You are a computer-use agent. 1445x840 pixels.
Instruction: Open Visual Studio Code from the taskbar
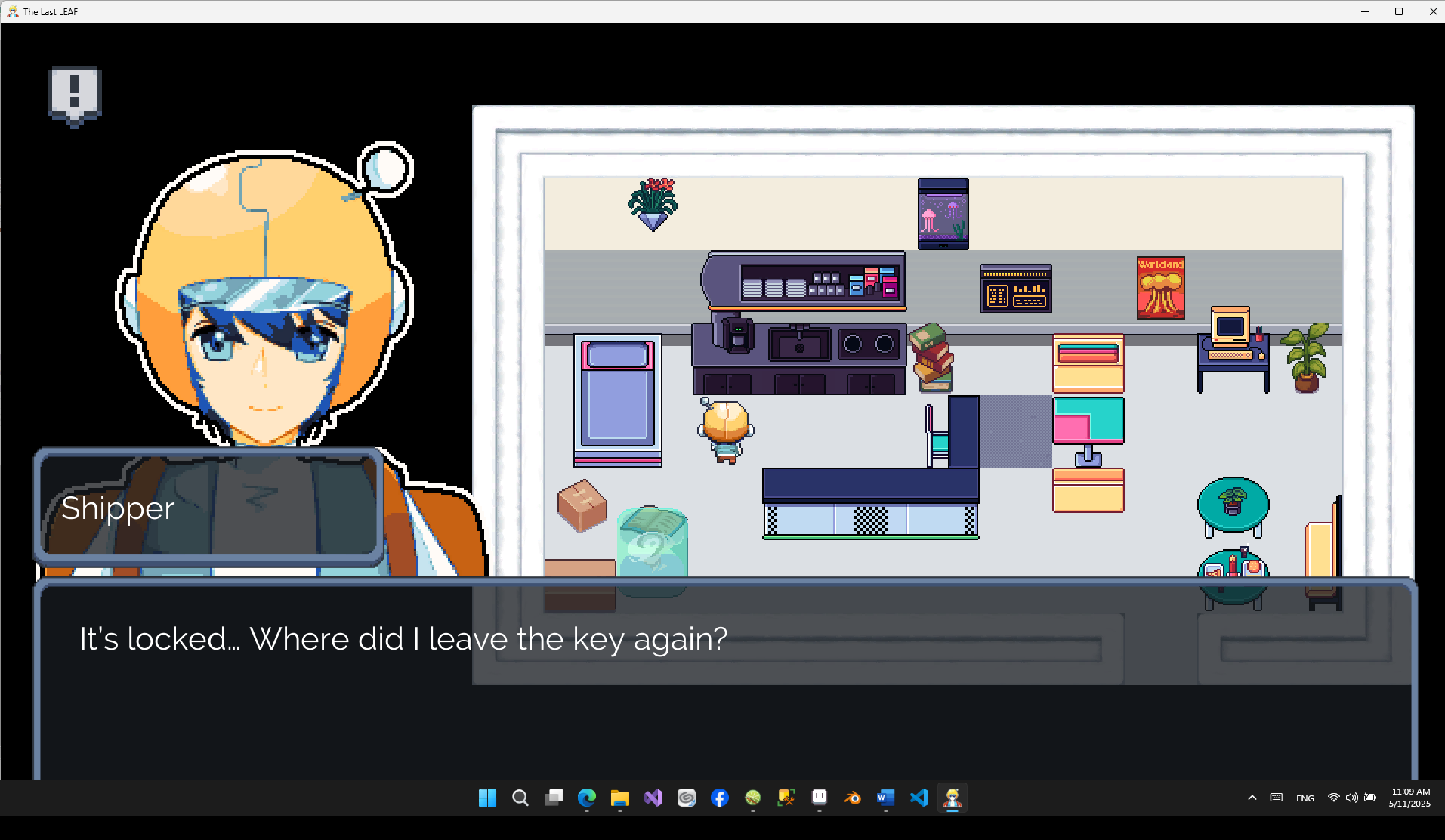tap(919, 798)
